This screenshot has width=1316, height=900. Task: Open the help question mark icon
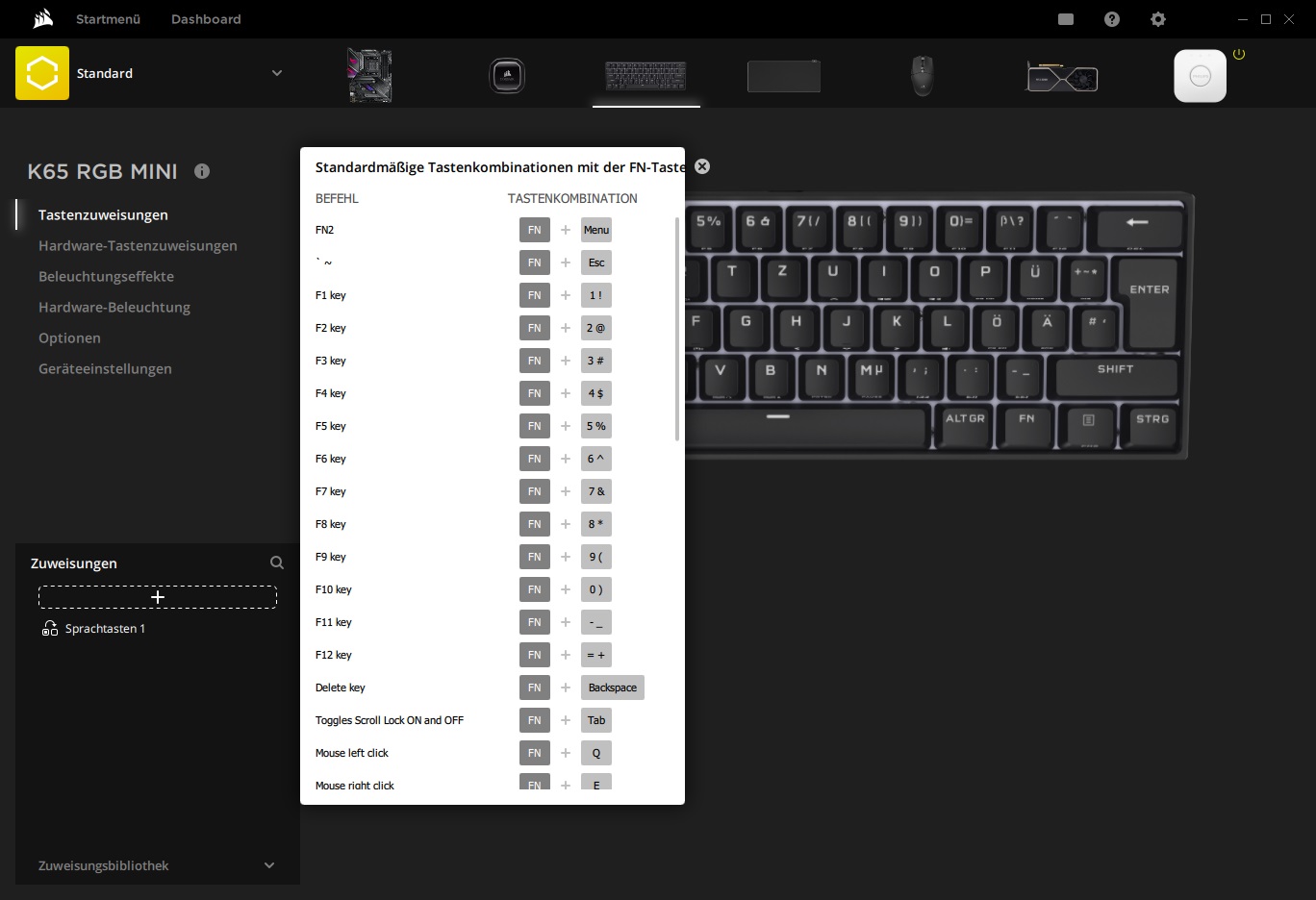point(1112,19)
